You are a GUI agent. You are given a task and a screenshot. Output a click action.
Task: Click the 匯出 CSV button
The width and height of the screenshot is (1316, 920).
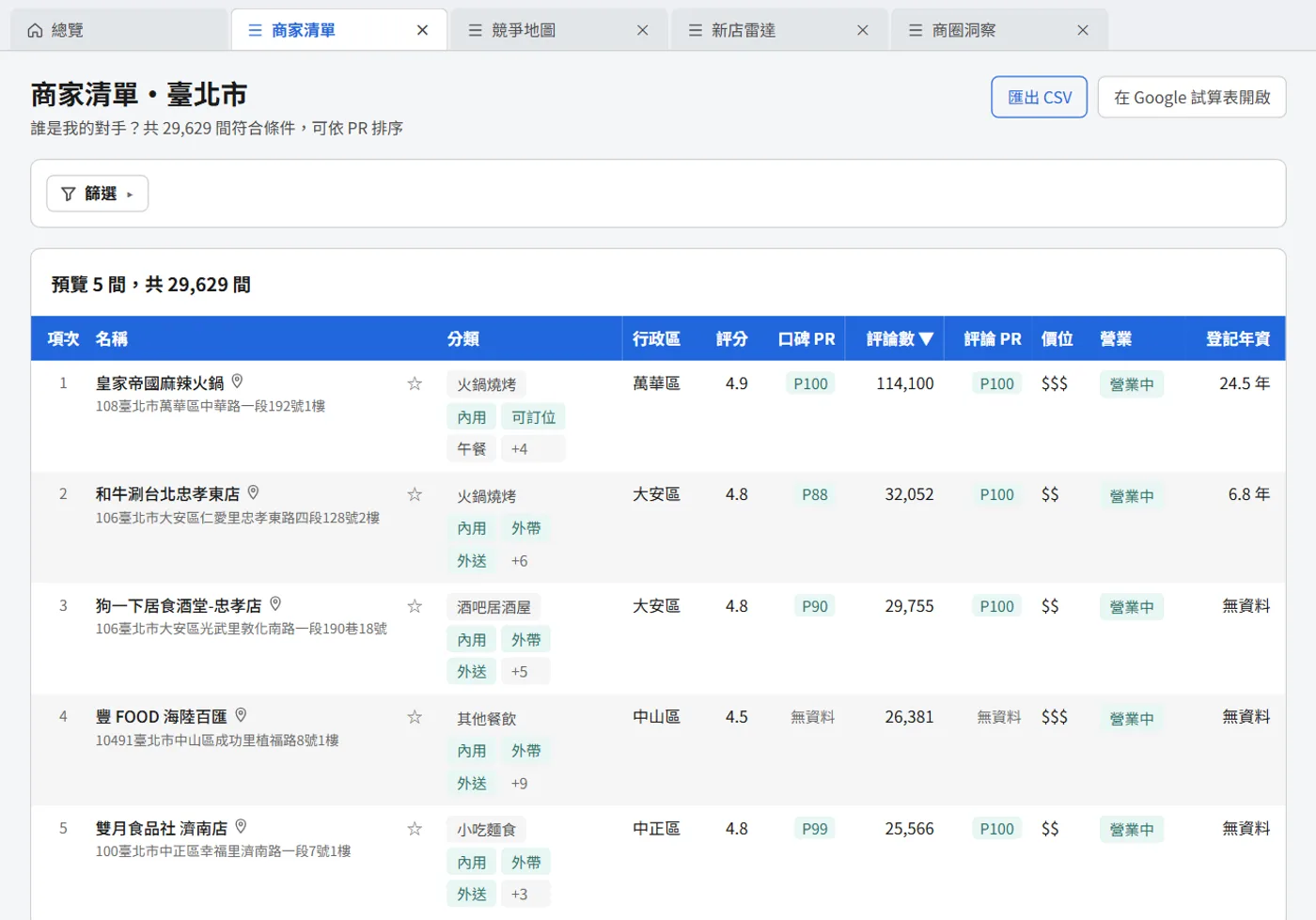point(1039,97)
